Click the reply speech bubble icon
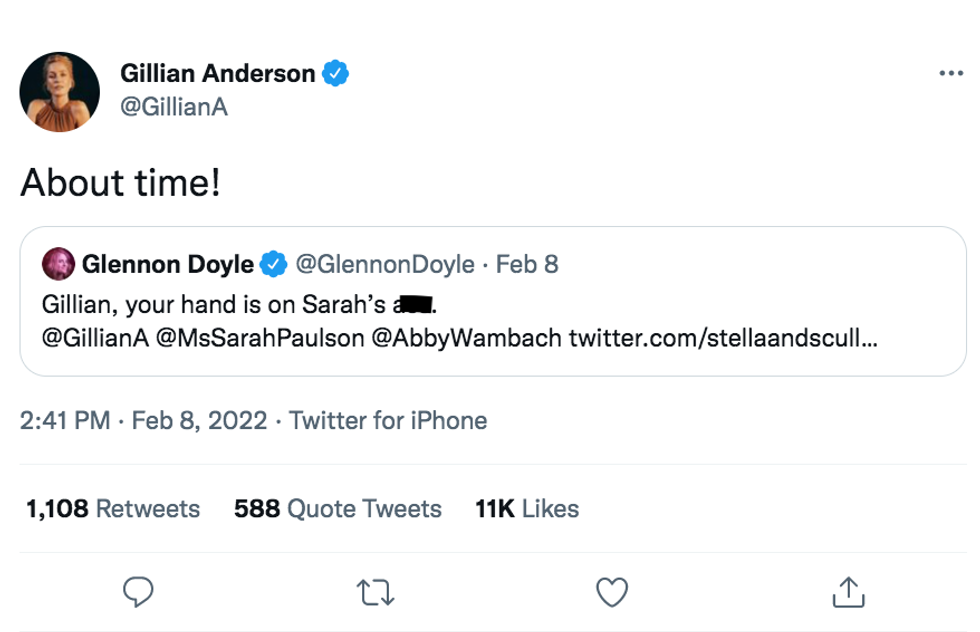 pyautogui.click(x=136, y=592)
